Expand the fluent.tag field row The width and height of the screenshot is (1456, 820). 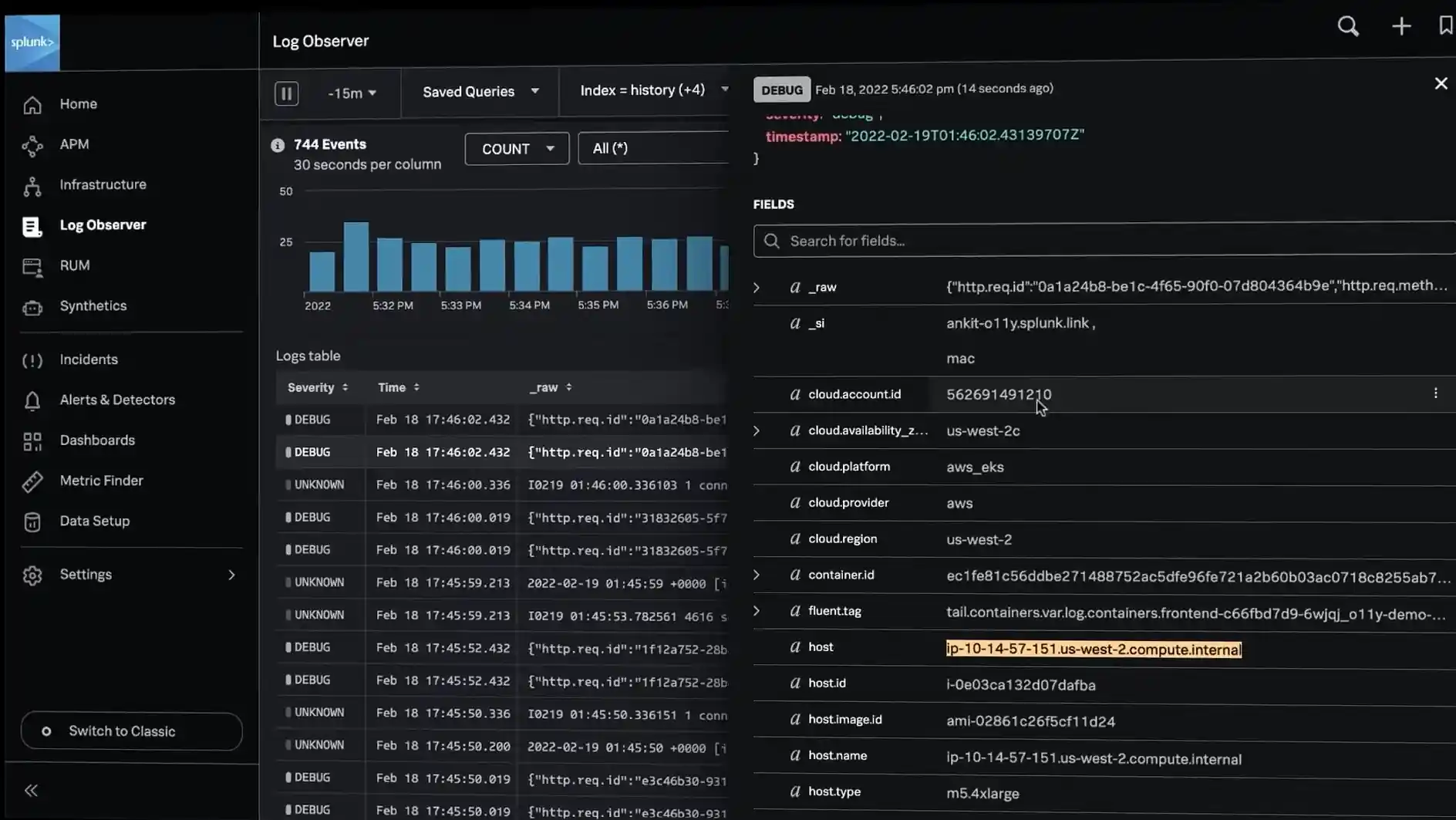757,610
